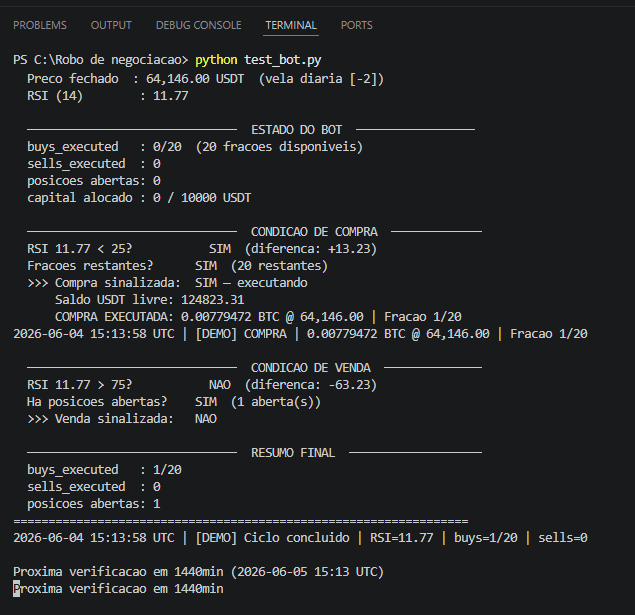Select the DEBUG CONSOLE tab
Image resolution: width=635 pixels, height=615 pixels.
(198, 25)
